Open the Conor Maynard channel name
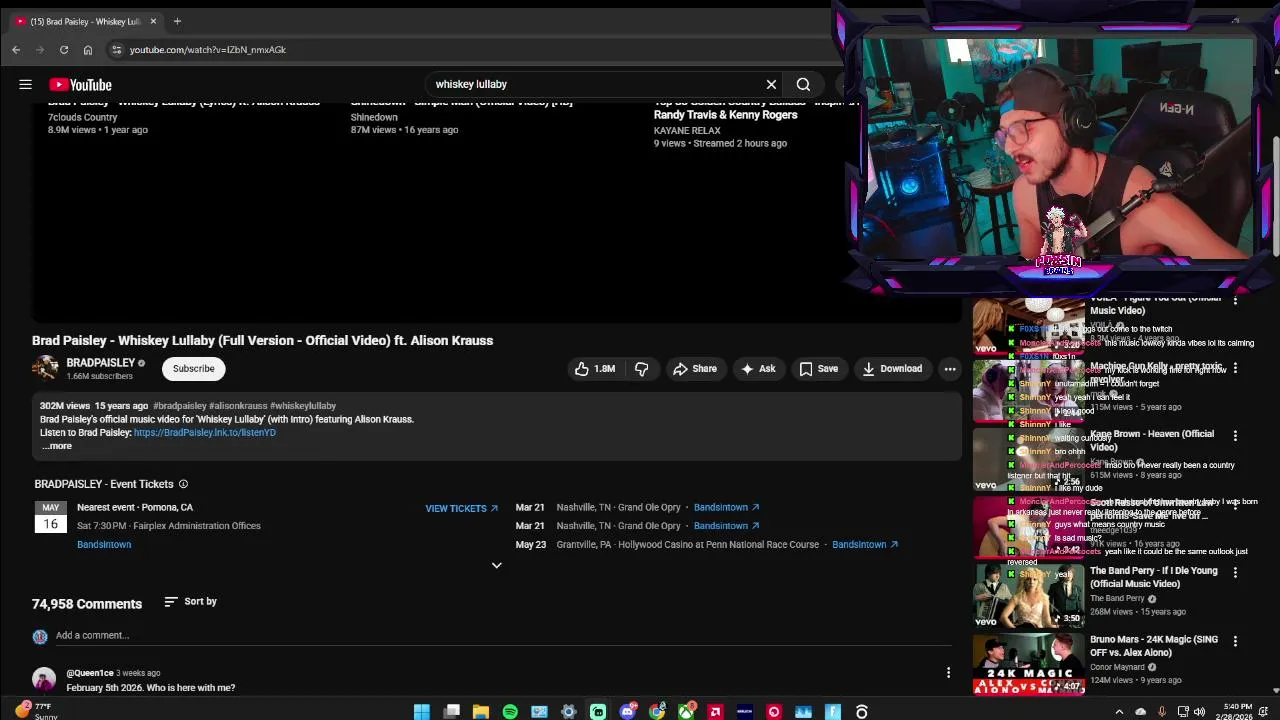Screen dimensions: 1280x720 (1118, 667)
